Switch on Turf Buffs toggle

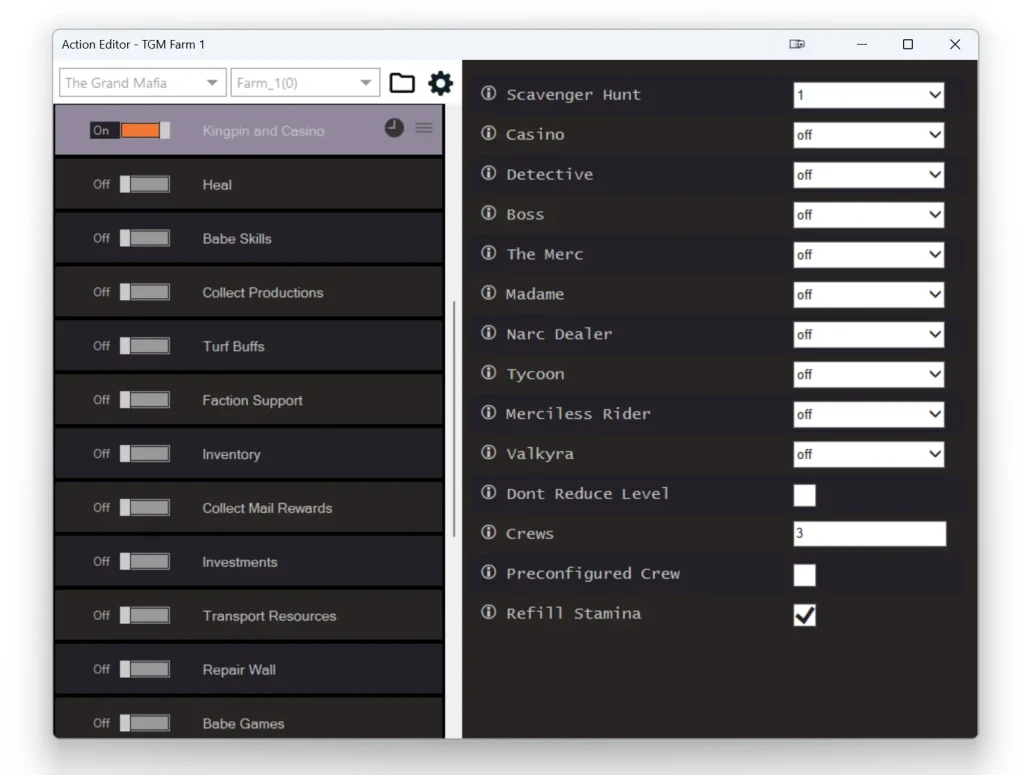pos(145,346)
